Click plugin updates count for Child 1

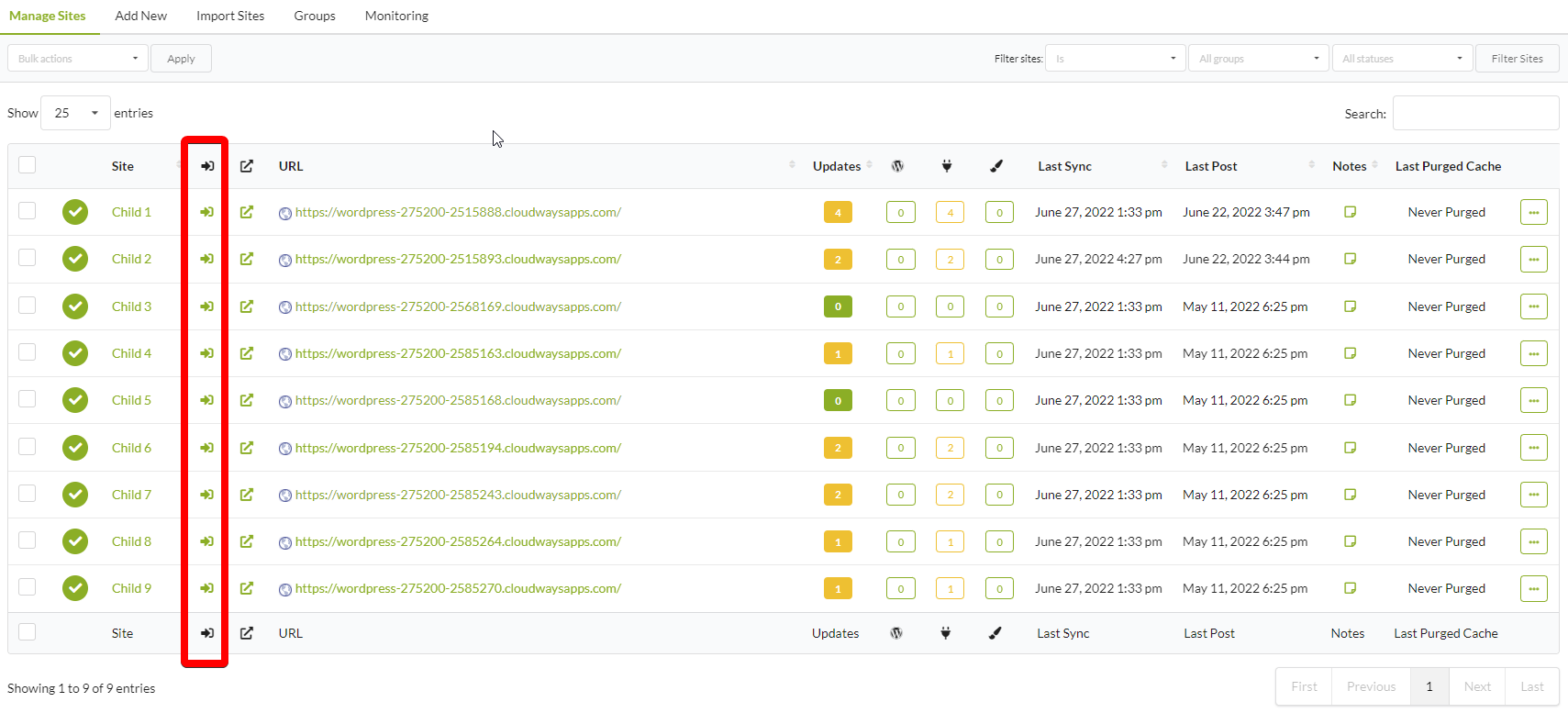click(x=950, y=212)
